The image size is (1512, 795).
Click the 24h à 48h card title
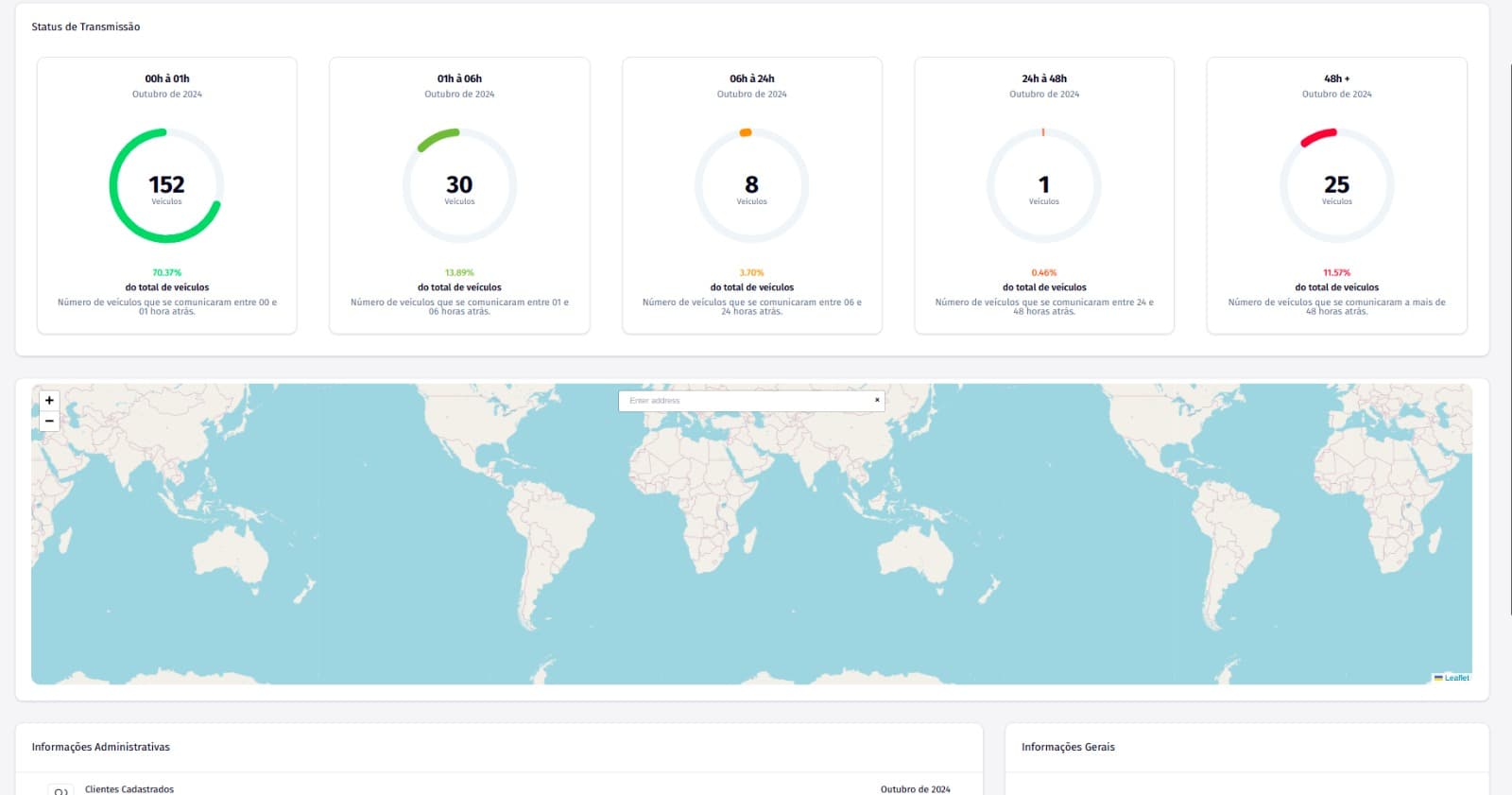(x=1043, y=78)
